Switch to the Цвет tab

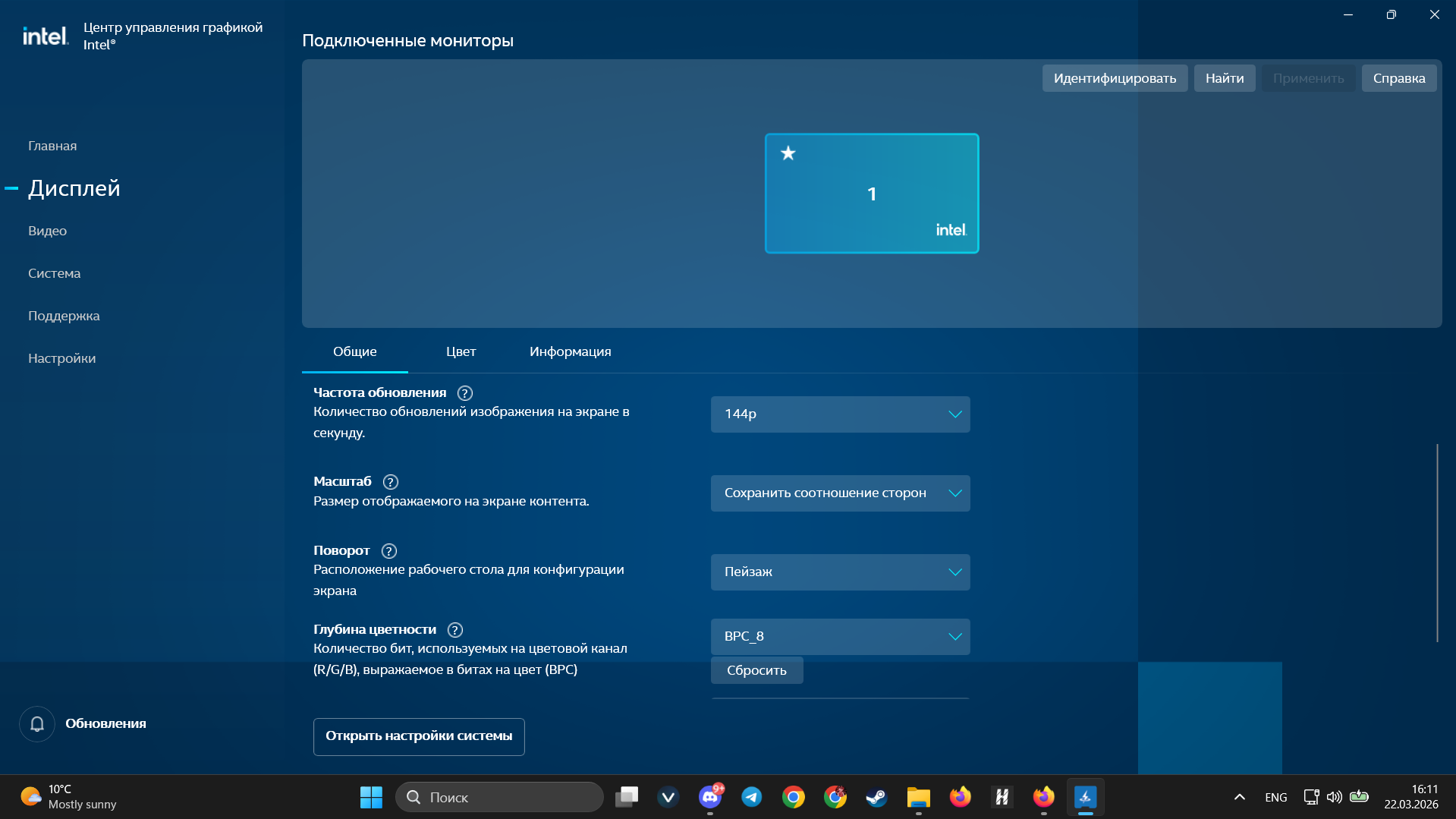click(461, 351)
